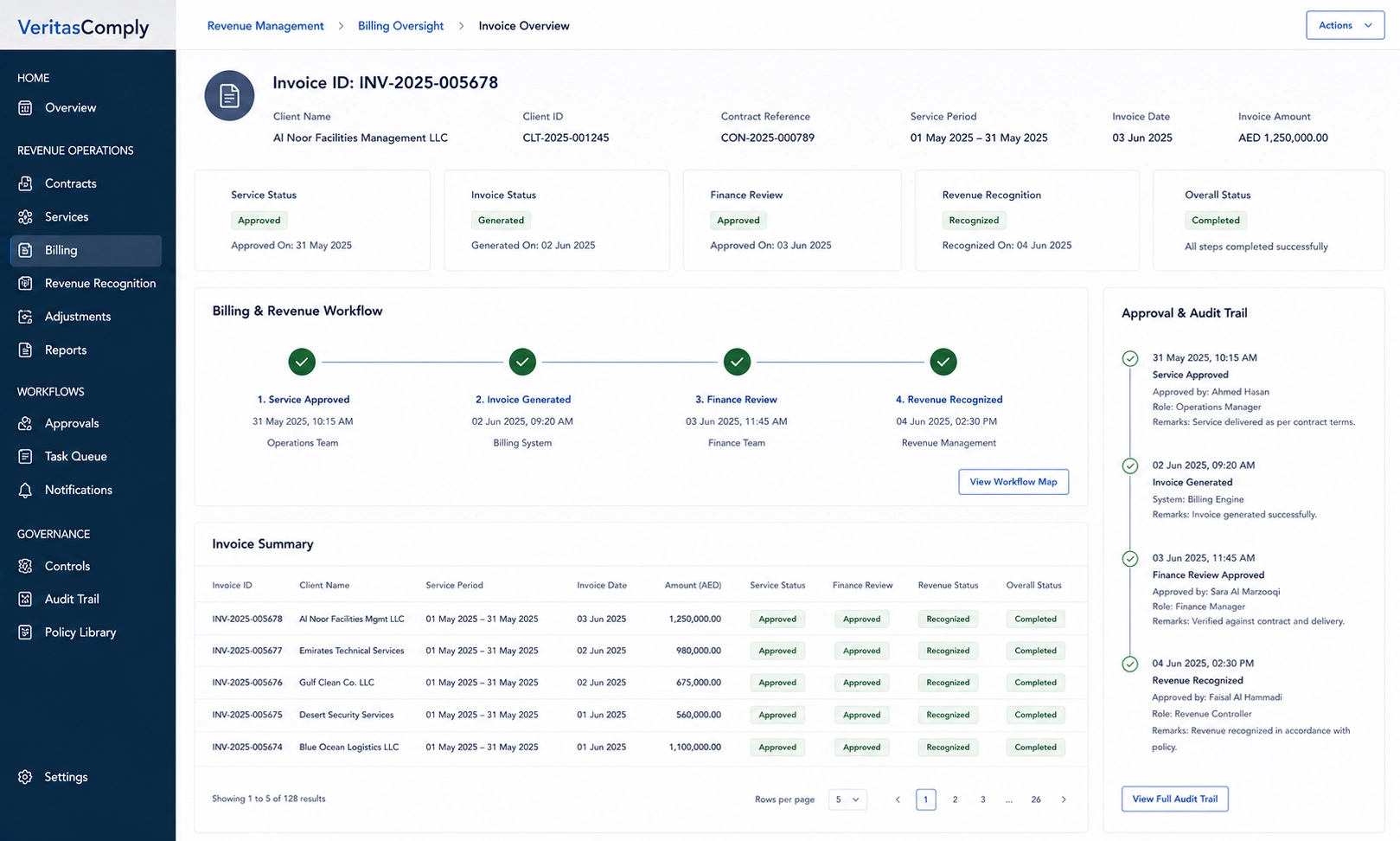This screenshot has height=841, width=1400.
Task: Open Reports in the sidebar
Action: click(86, 350)
